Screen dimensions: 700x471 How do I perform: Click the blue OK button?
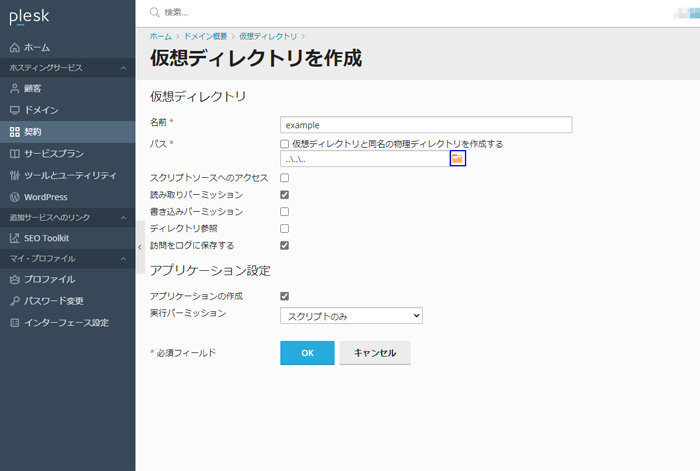coord(307,353)
